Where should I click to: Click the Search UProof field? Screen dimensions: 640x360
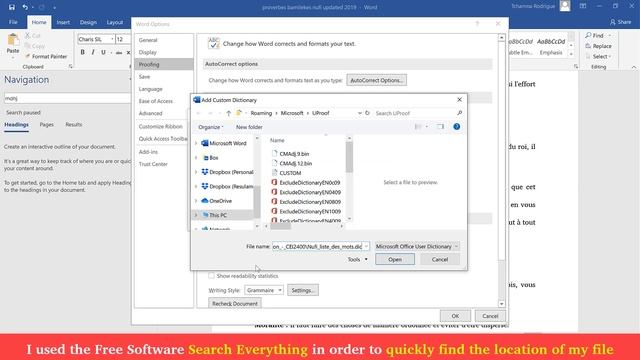pos(415,113)
